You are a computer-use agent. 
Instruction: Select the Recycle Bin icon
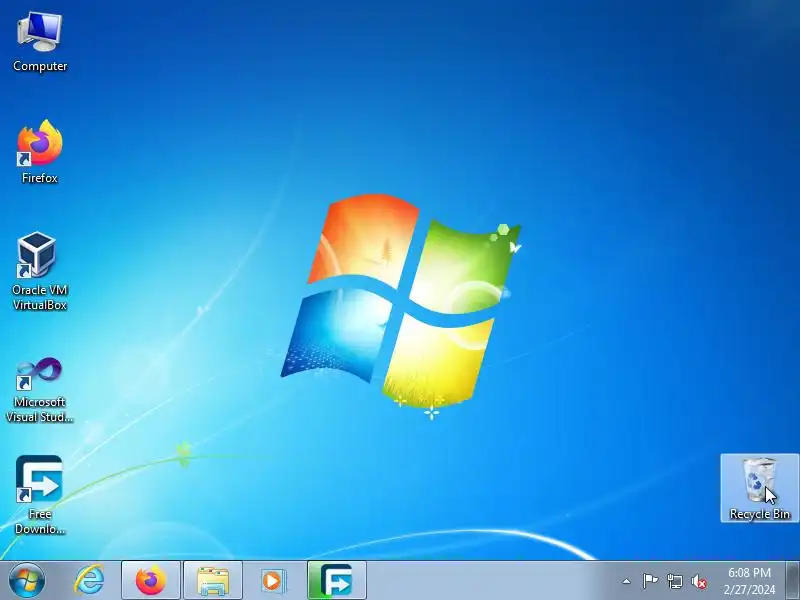pyautogui.click(x=759, y=488)
